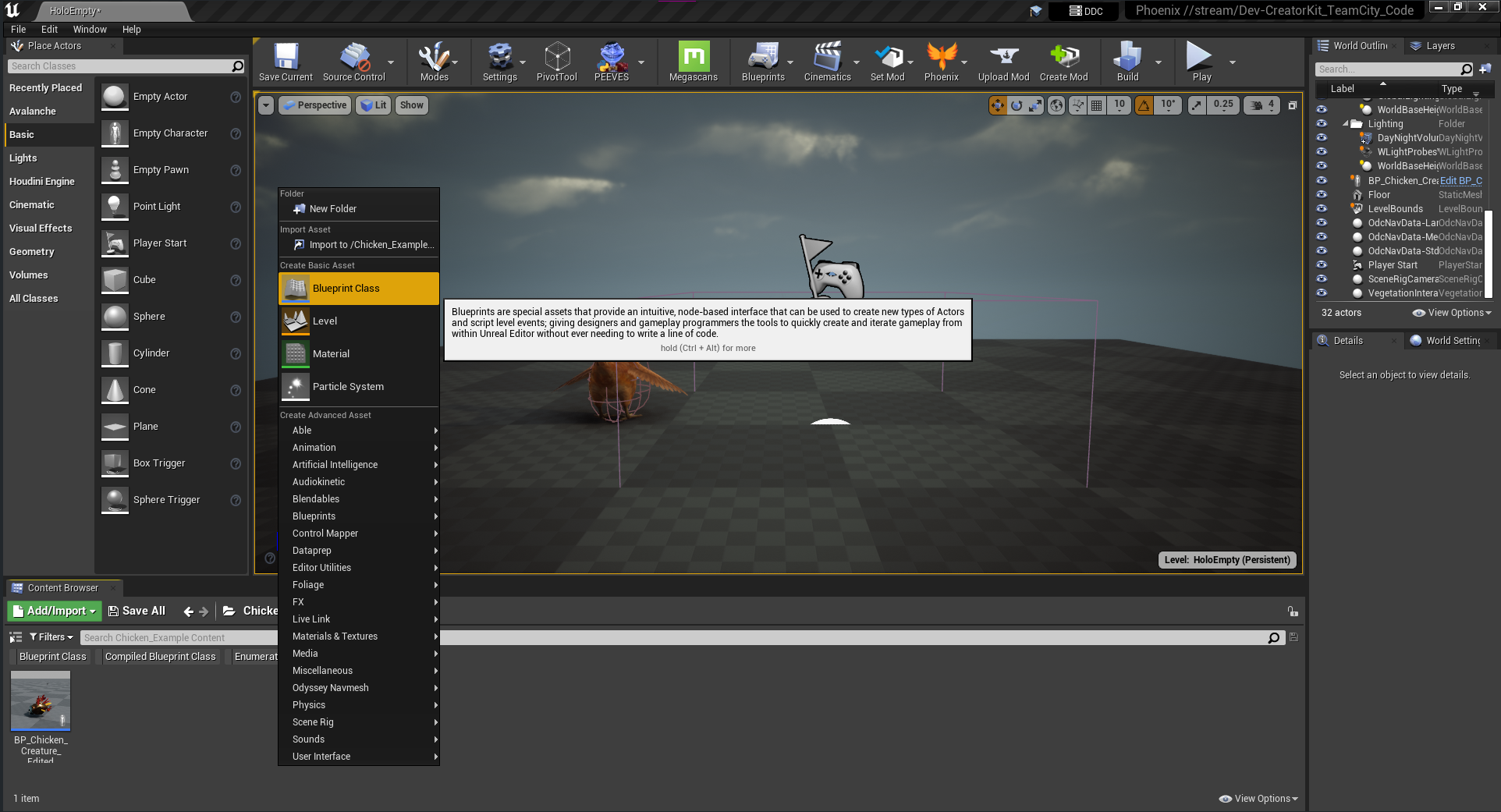Select the scale gizmo viewport icon

1035,105
